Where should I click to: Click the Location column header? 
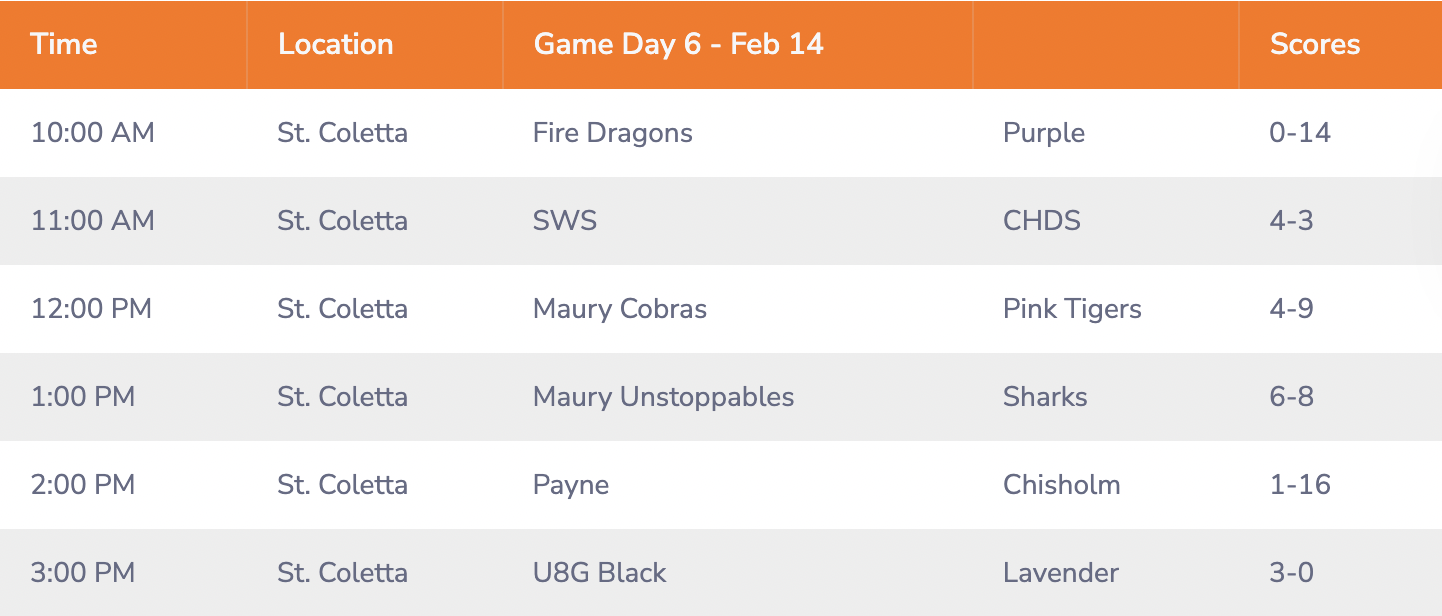[x=335, y=45]
